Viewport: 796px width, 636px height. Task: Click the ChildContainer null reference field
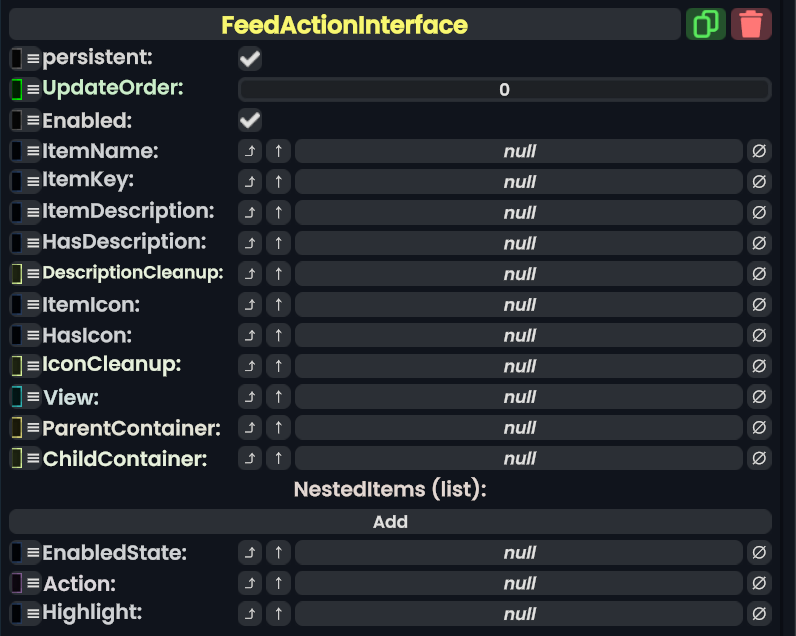(519, 459)
